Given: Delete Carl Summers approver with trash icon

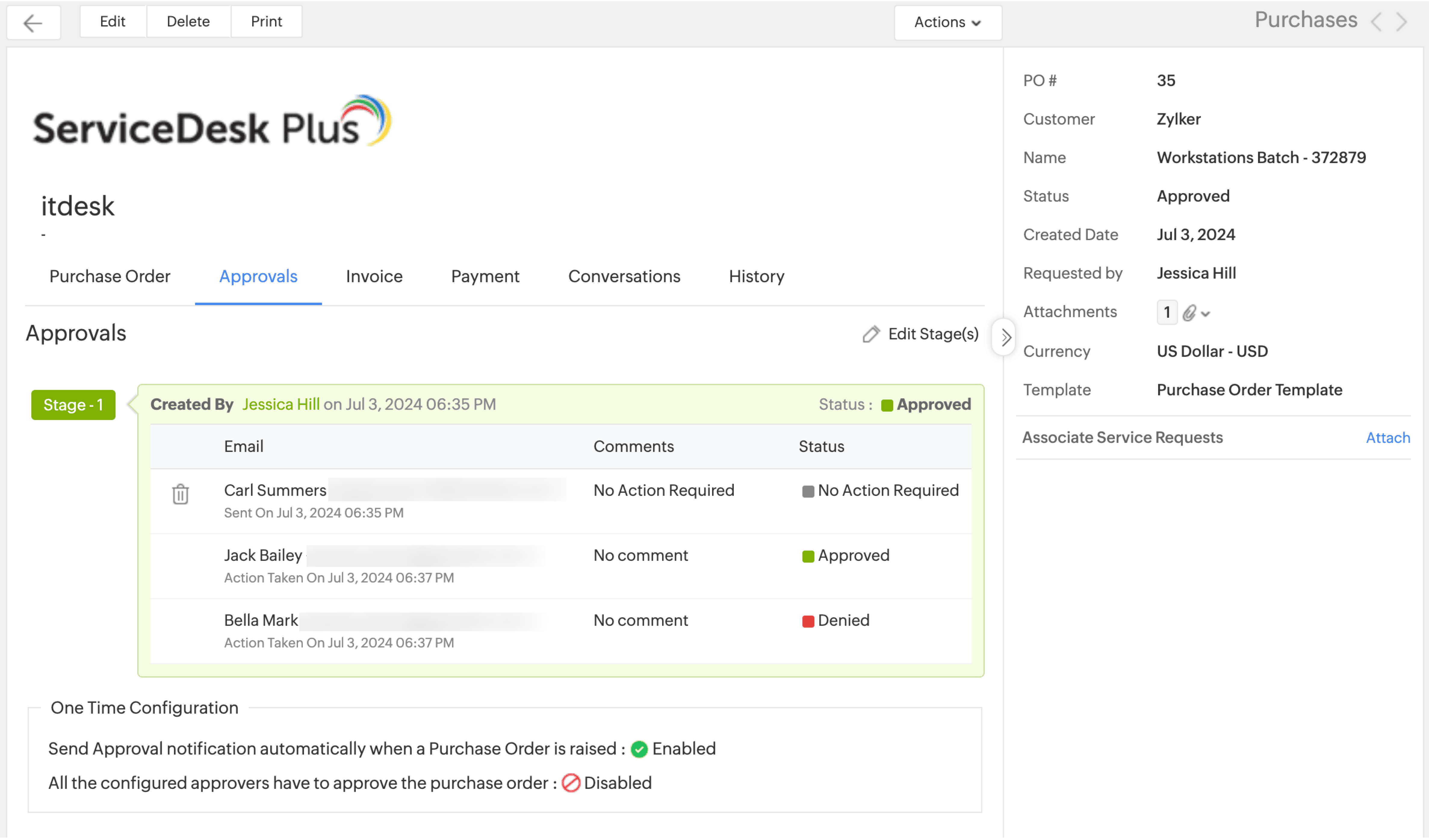Looking at the screenshot, I should click(180, 494).
